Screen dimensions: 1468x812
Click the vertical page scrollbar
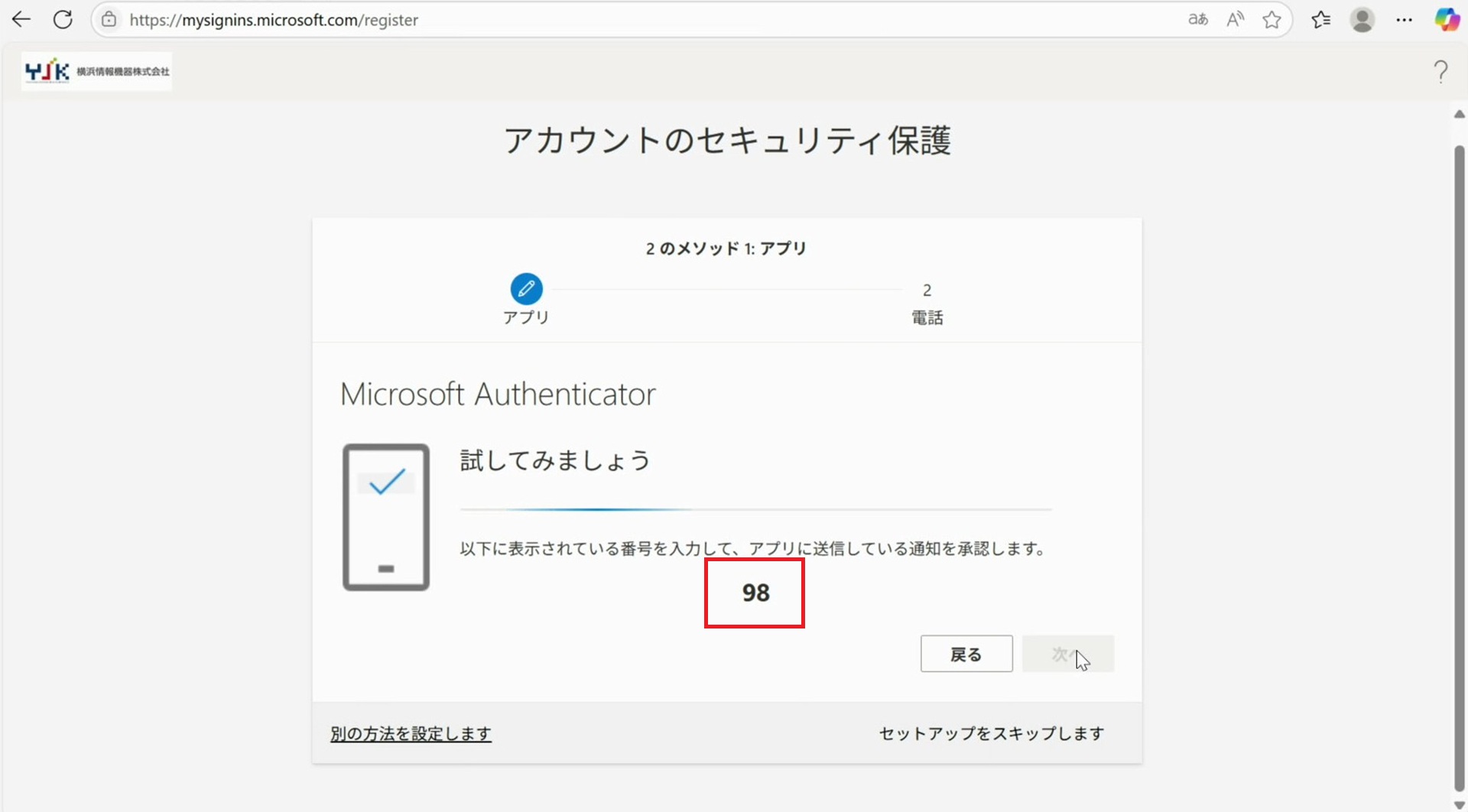pos(1459,459)
